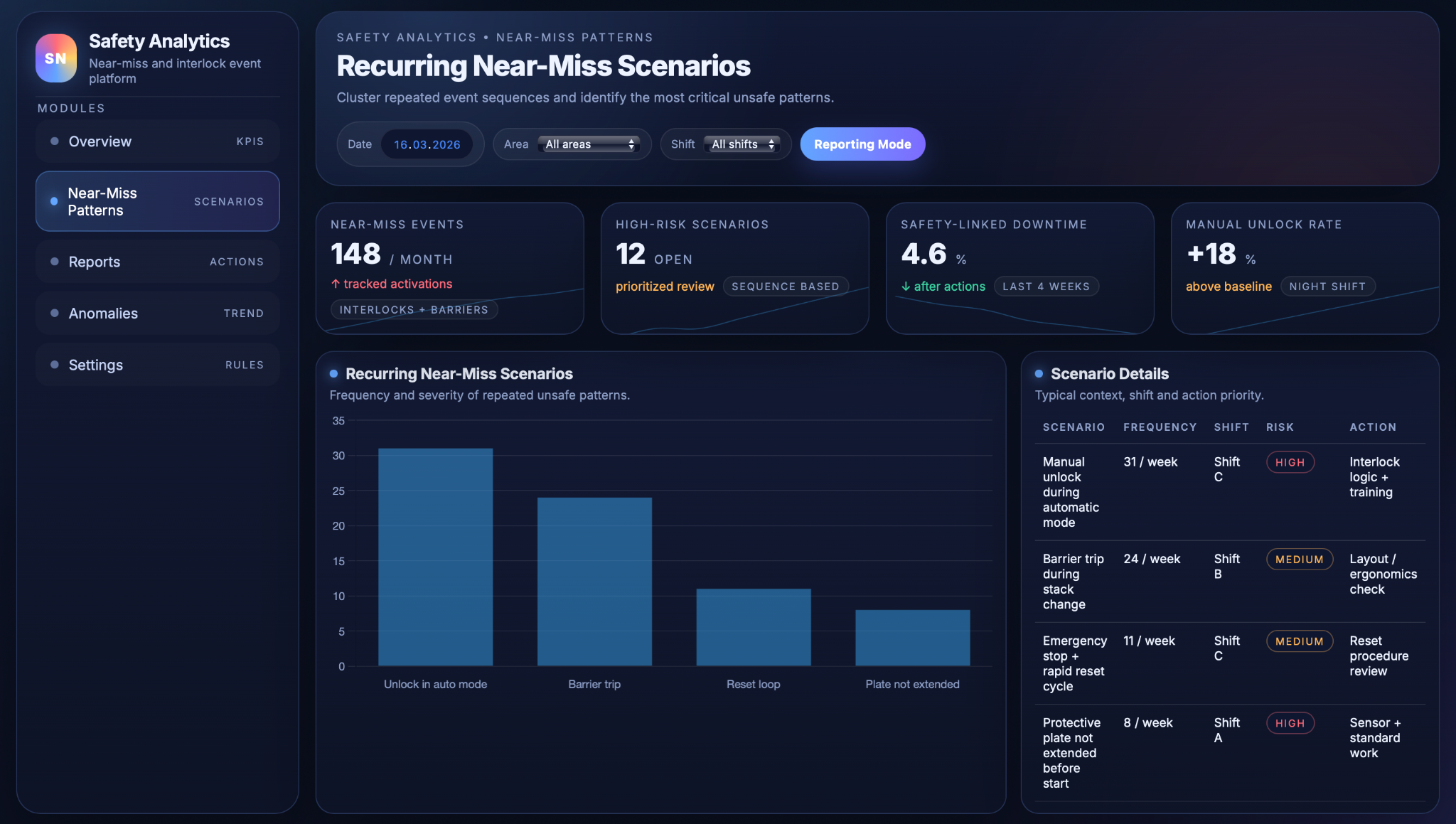Viewport: 1456px width, 824px height.
Task: Click the SEQUENCE BASED tag
Action: click(x=785, y=287)
